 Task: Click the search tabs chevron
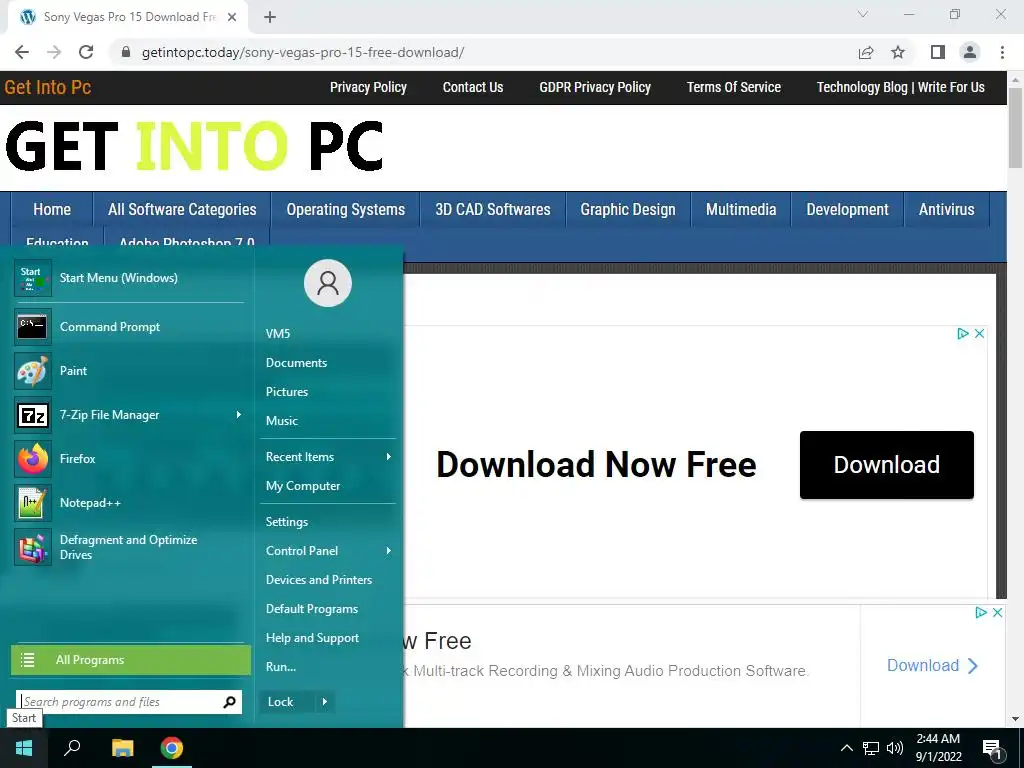point(863,14)
